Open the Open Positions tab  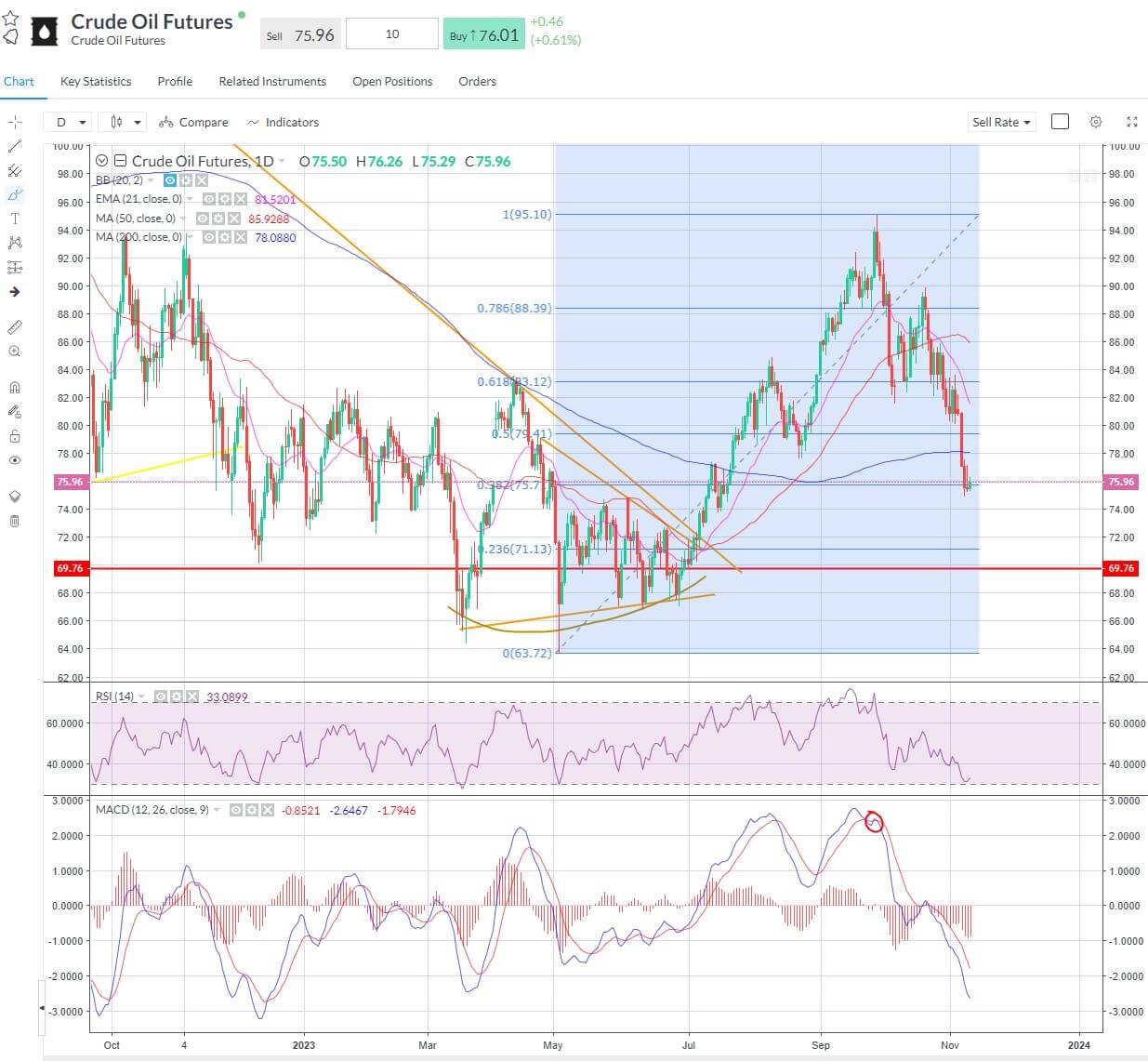392,81
